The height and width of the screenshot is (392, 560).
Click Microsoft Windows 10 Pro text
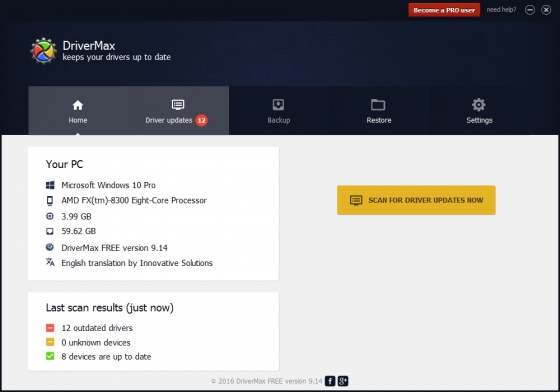[108, 185]
